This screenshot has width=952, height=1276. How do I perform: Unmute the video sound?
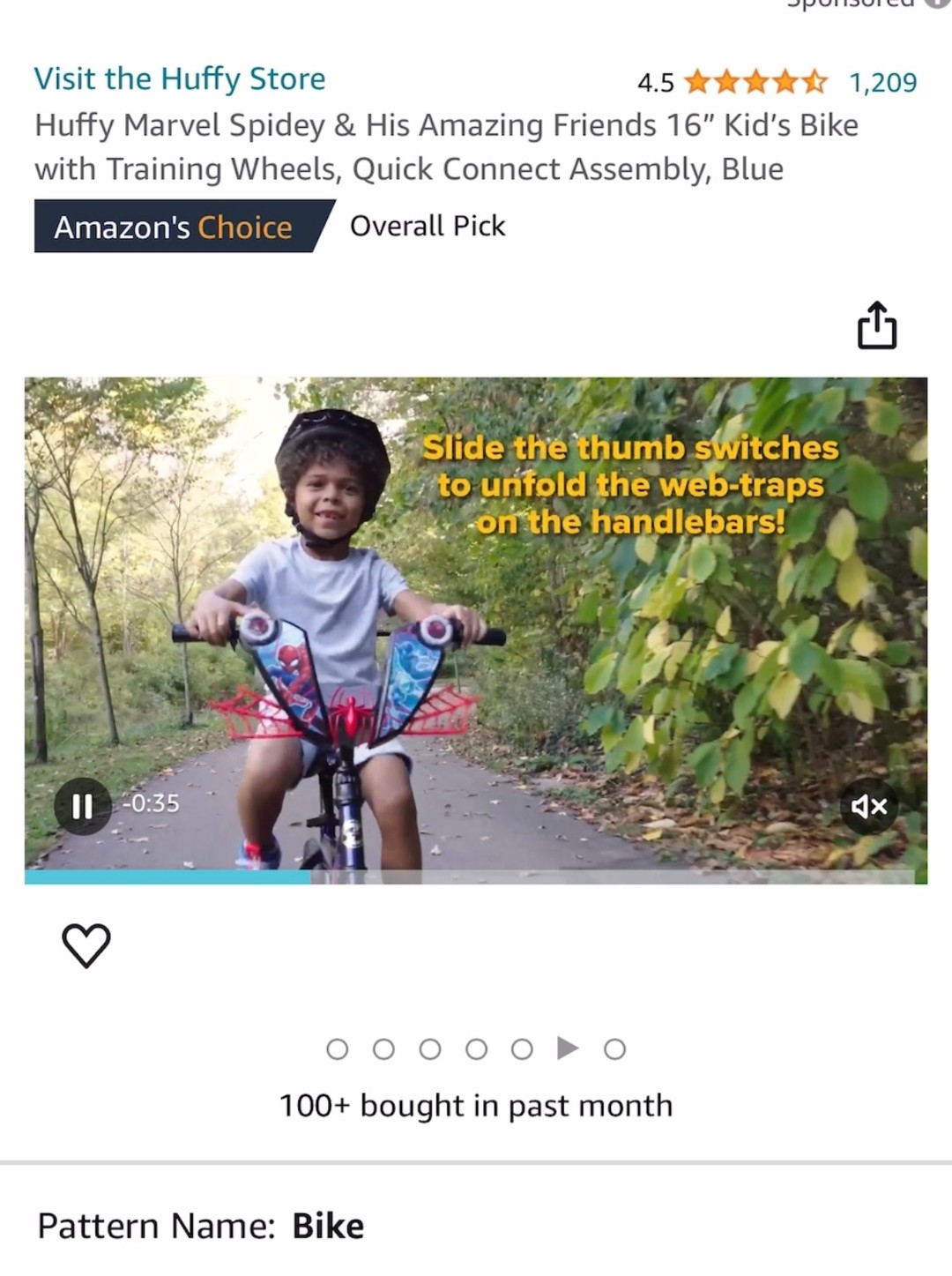pos(869,806)
